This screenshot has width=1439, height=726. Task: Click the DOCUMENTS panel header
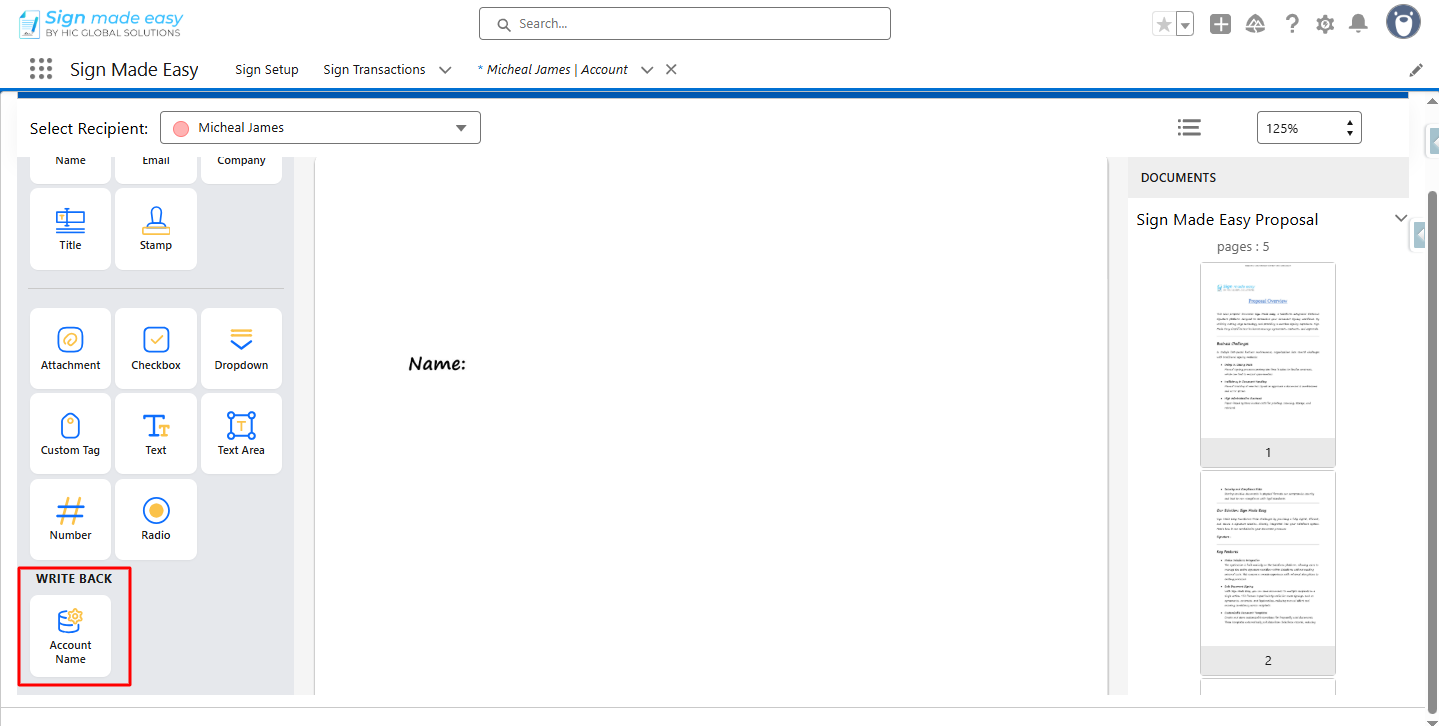coord(1268,177)
